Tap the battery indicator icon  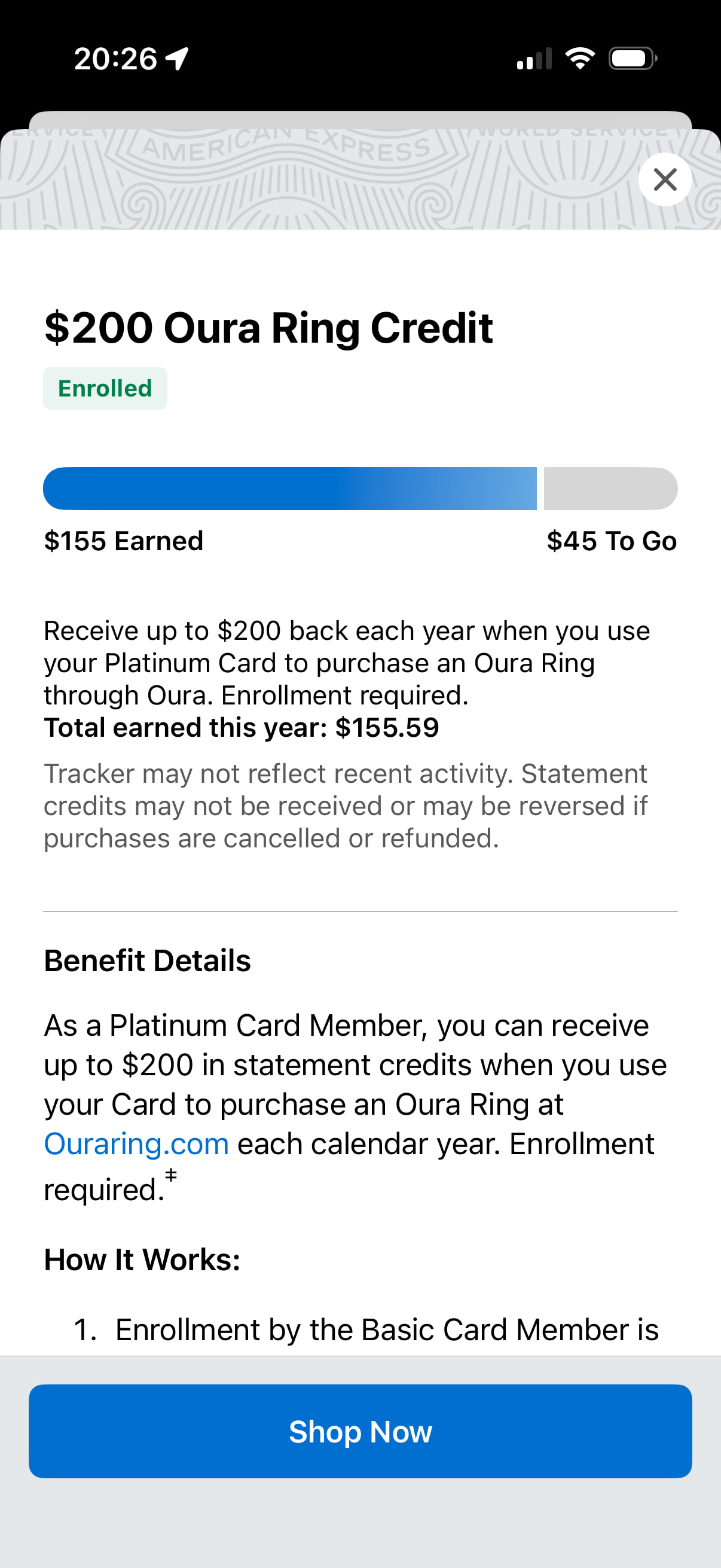(632, 59)
